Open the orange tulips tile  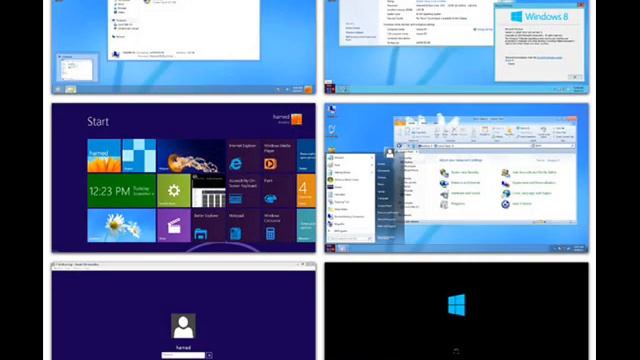tap(104, 156)
